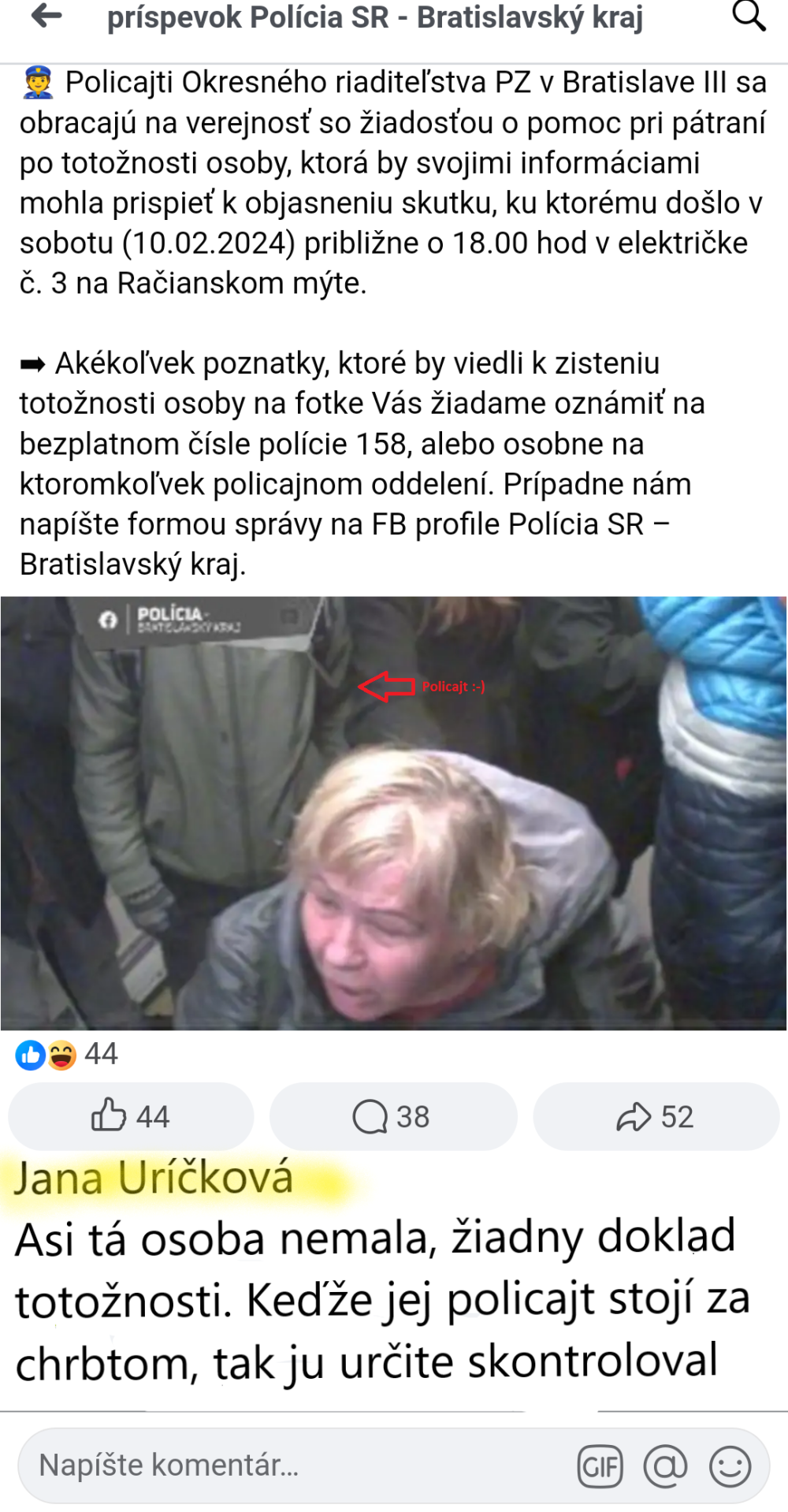Open search with magnifying glass icon
Viewport: 788px width, 1512px height.
click(x=749, y=16)
